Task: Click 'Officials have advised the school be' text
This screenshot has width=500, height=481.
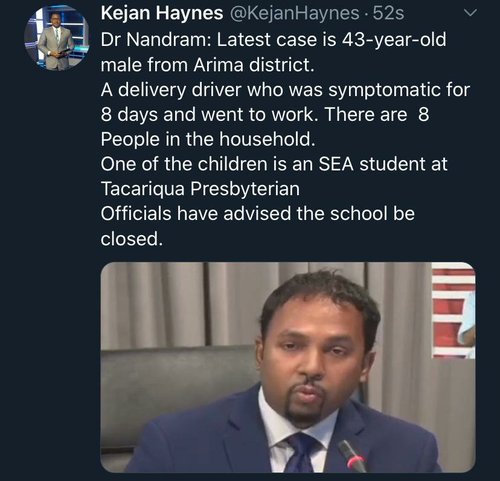Action: pyautogui.click(x=258, y=213)
